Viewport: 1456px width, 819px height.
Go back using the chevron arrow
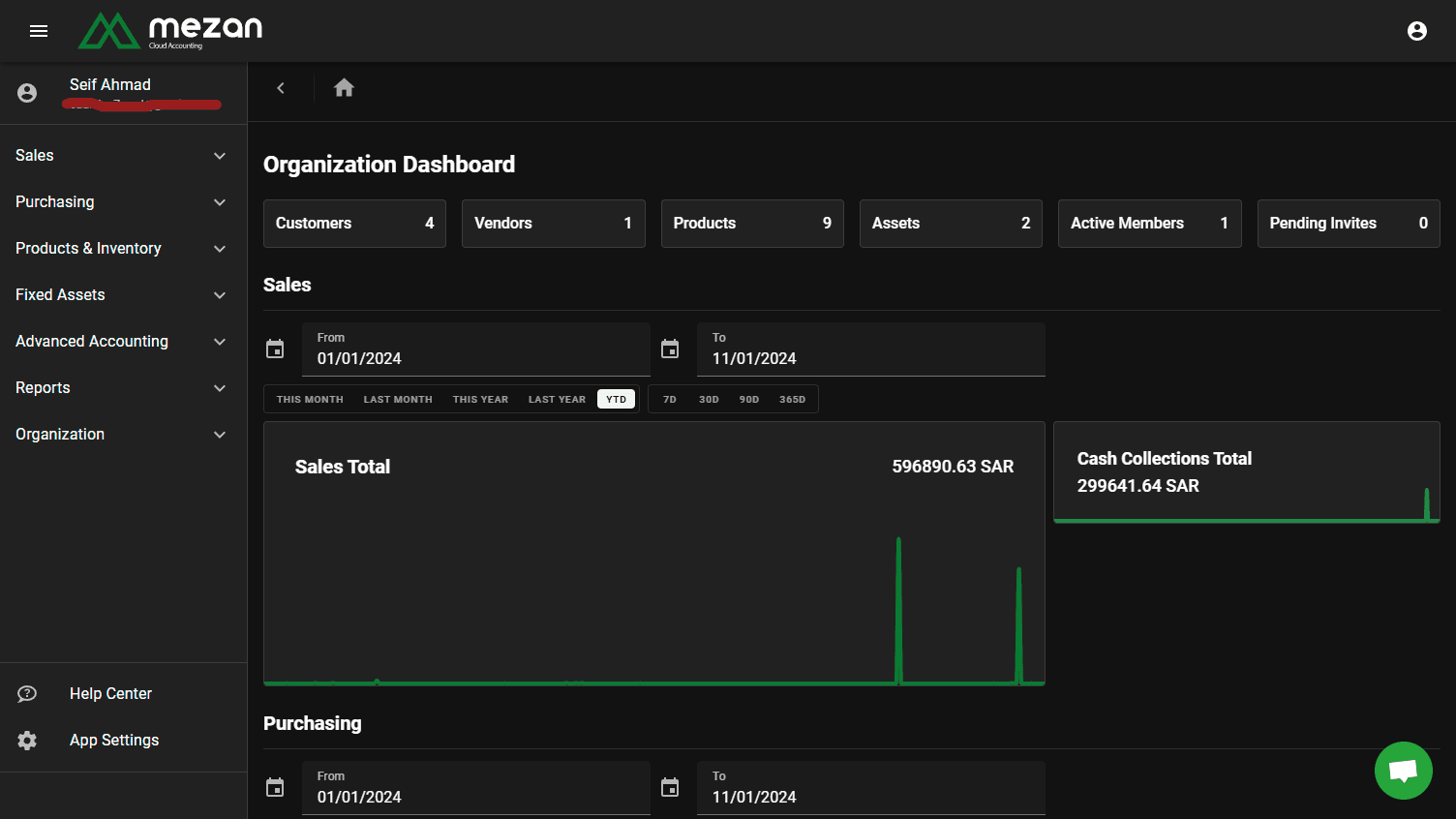click(281, 88)
